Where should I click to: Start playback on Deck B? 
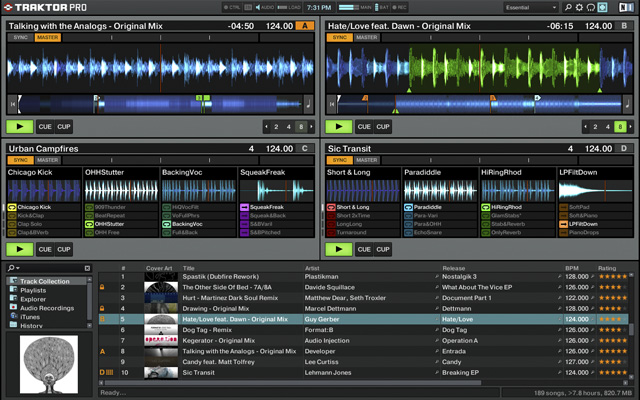339,127
